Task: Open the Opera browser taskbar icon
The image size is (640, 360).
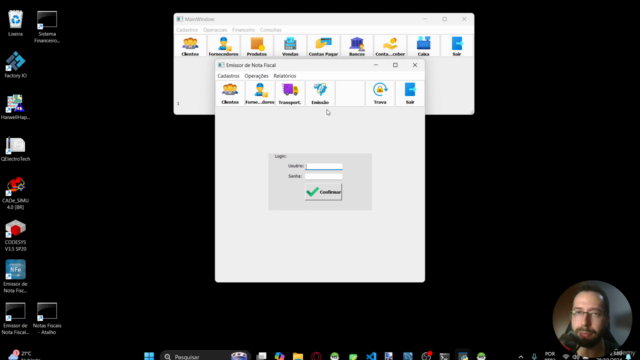Action: coord(316,356)
